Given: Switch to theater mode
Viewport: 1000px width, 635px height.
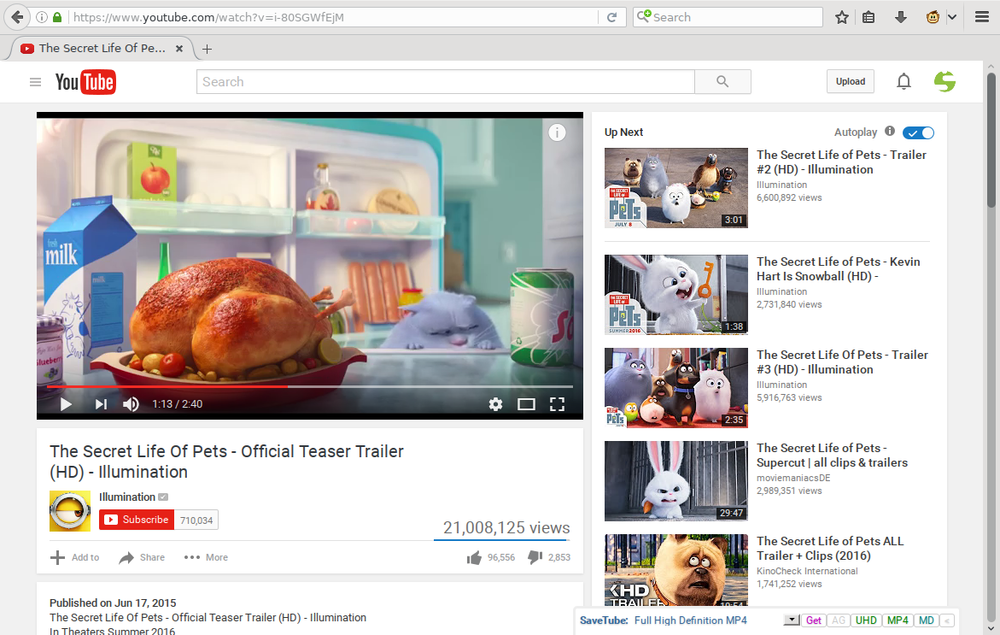Looking at the screenshot, I should tap(526, 404).
